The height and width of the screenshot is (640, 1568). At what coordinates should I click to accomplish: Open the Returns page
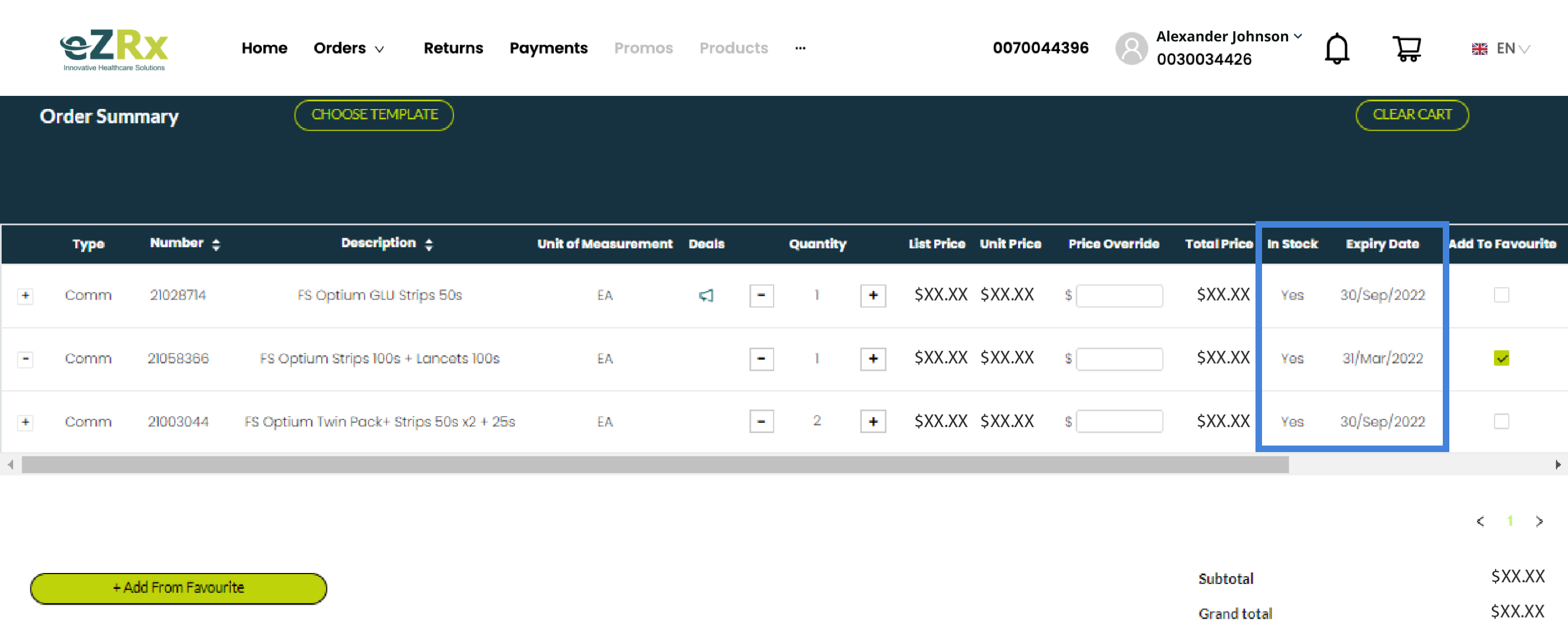coord(453,48)
